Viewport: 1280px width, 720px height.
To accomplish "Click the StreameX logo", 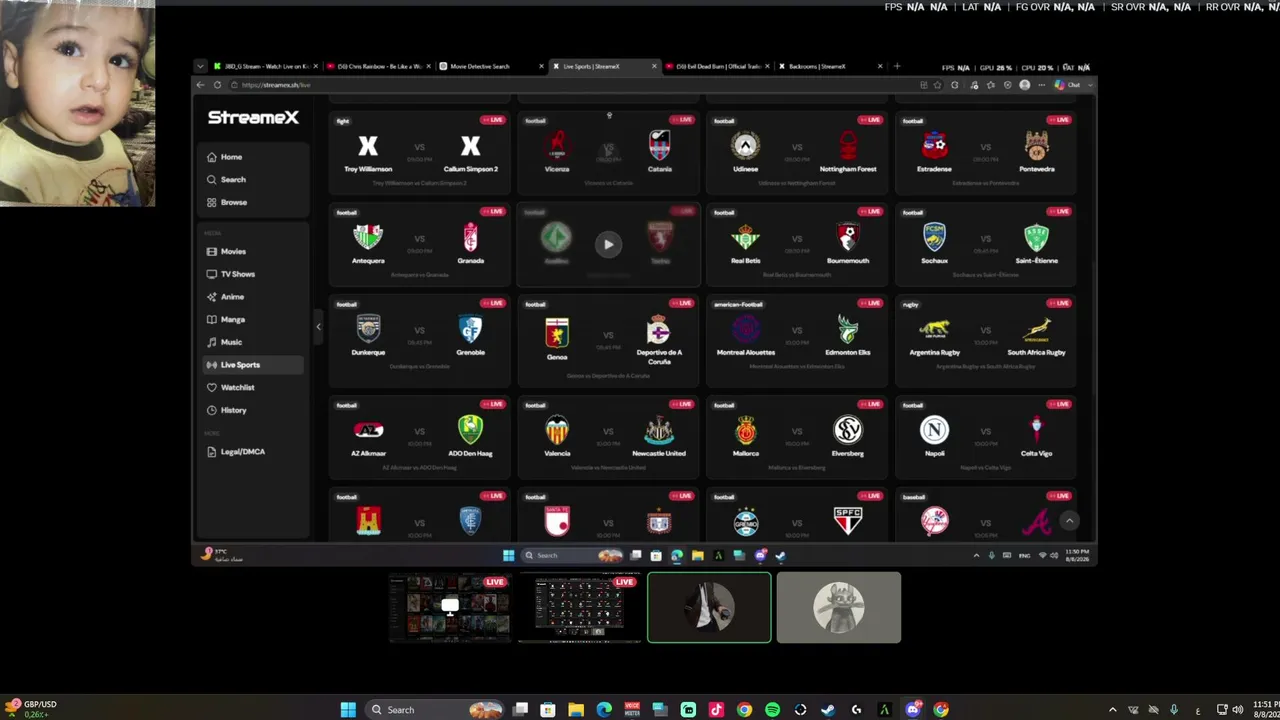I will click(x=253, y=118).
